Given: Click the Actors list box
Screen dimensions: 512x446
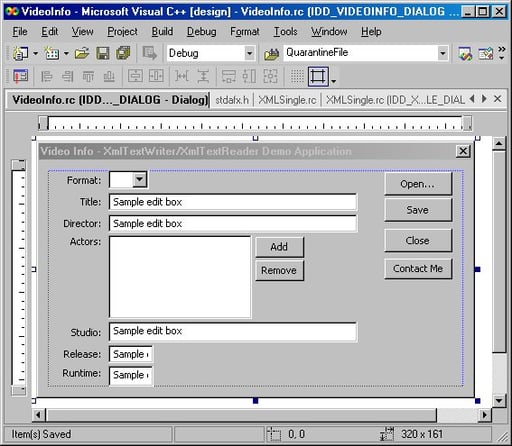Looking at the screenshot, I should click(x=180, y=277).
